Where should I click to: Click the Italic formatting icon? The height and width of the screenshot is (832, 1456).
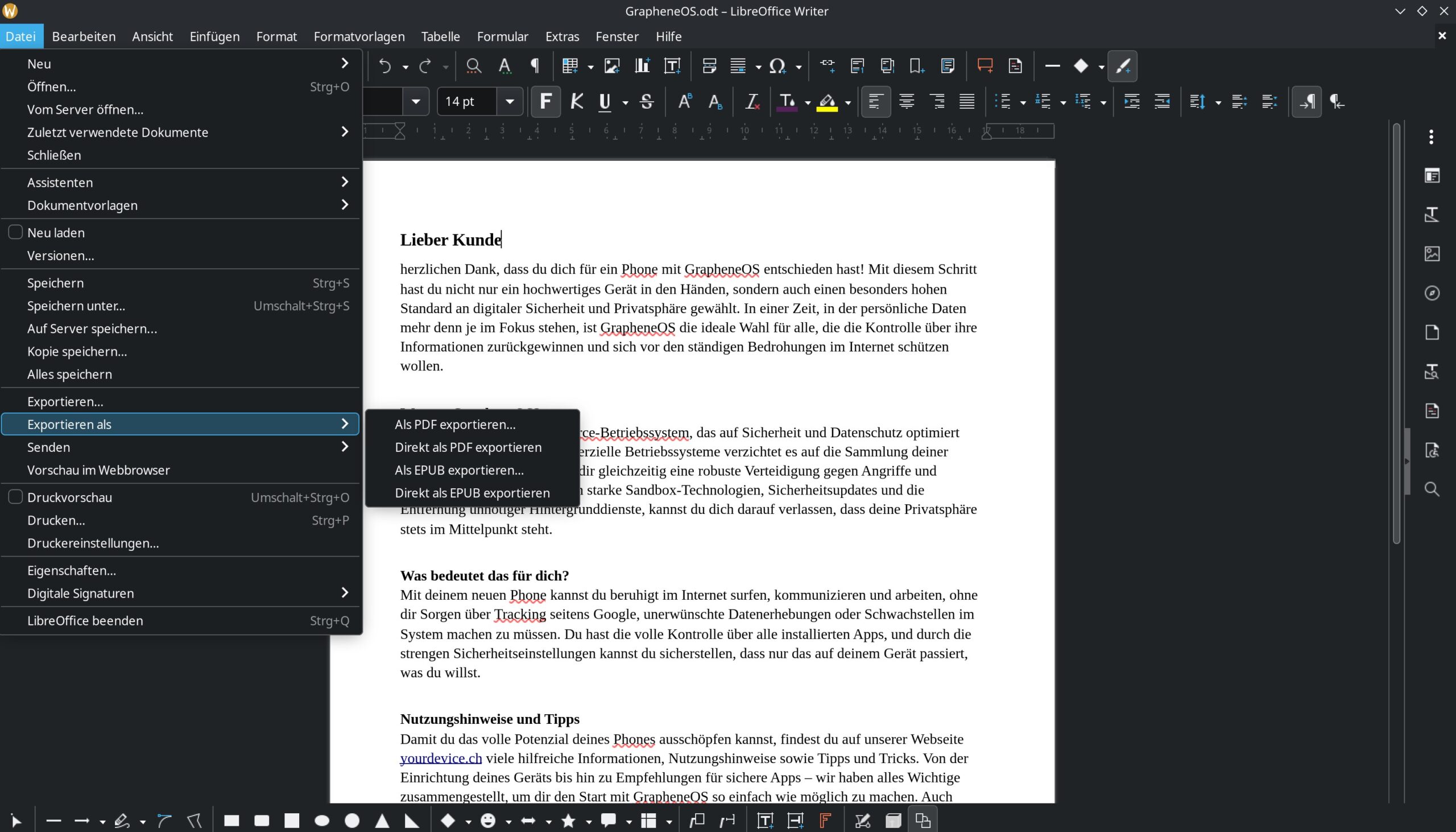click(577, 102)
